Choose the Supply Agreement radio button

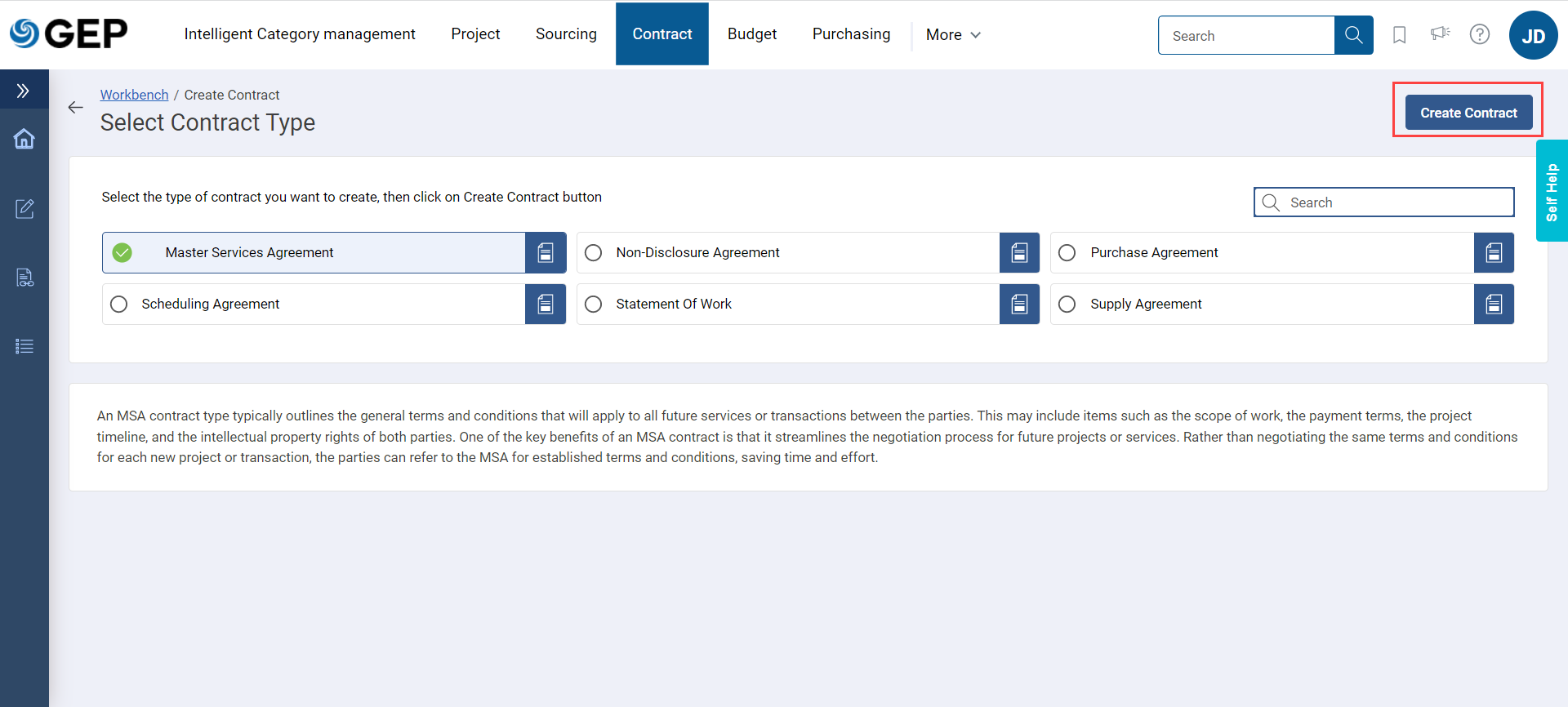(x=1067, y=305)
